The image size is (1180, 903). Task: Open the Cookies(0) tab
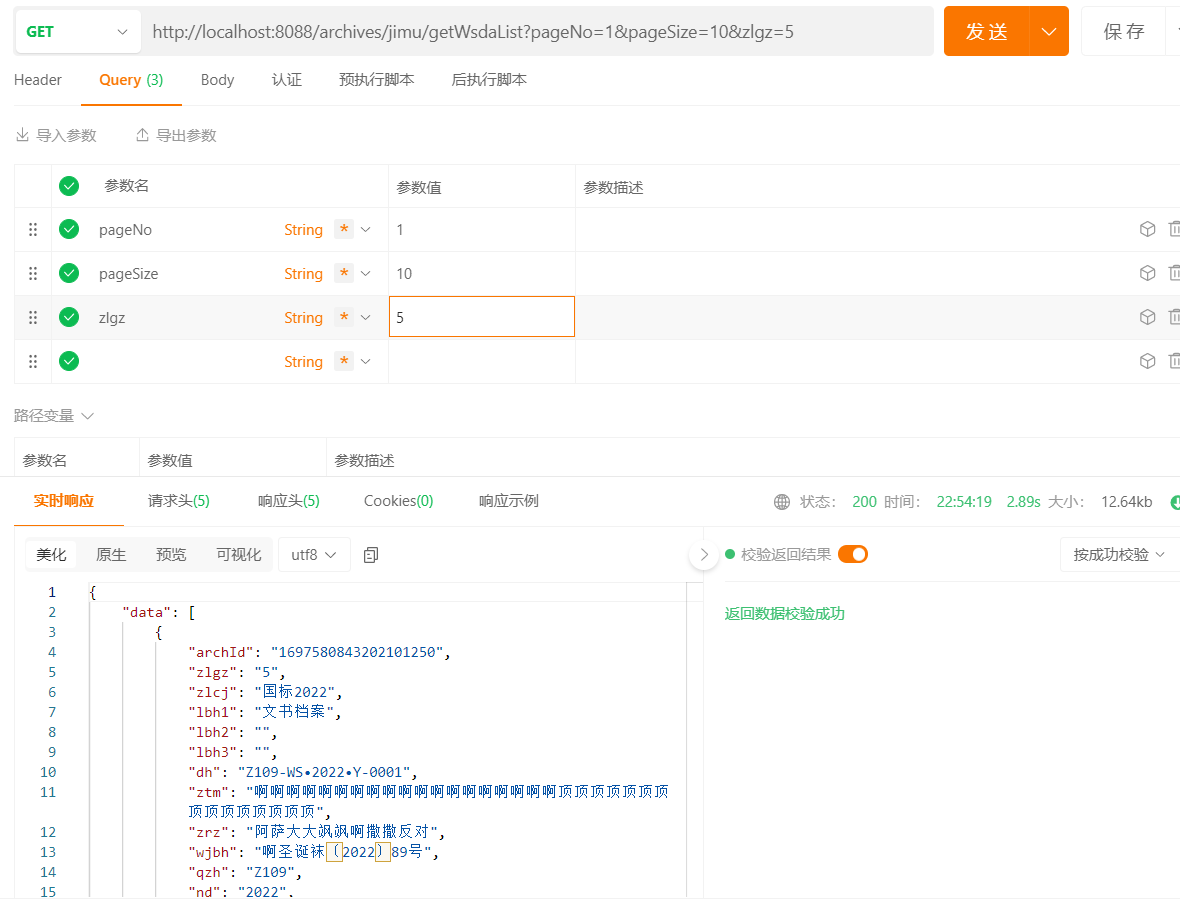[399, 501]
